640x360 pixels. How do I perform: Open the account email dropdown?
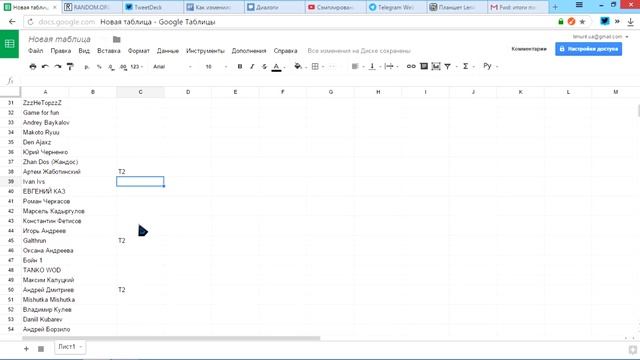[600, 36]
